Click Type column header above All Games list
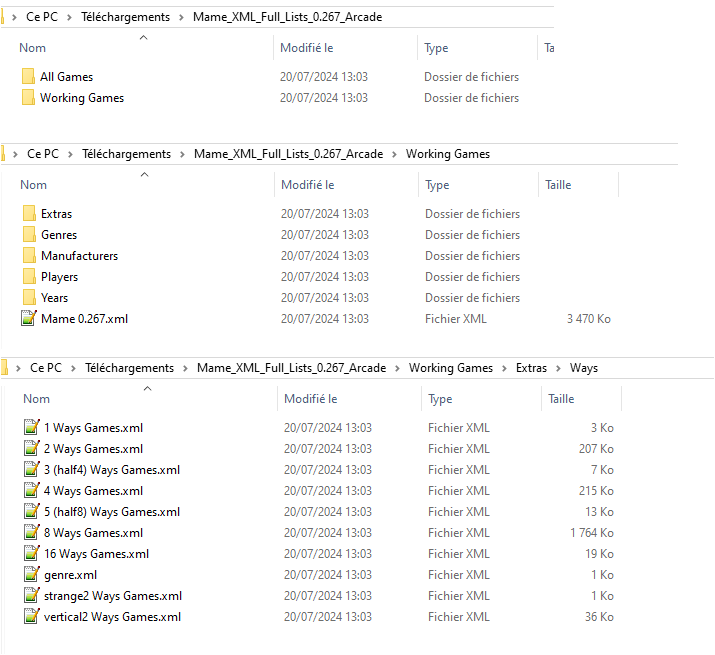The width and height of the screenshot is (715, 655). pos(436,48)
